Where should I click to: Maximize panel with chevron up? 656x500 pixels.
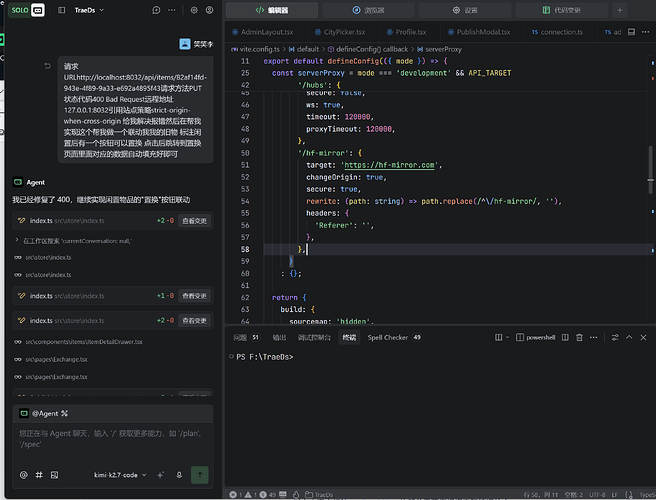(629, 337)
